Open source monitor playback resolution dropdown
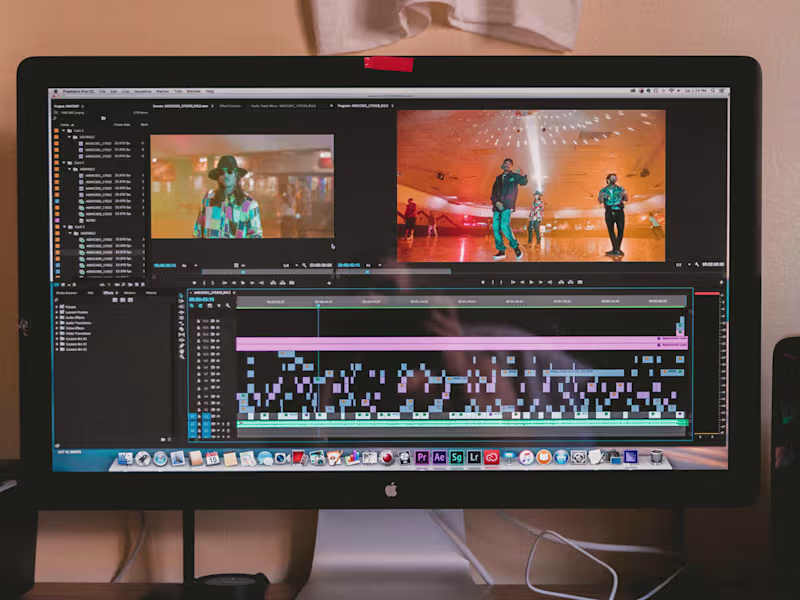Viewport: 800px width, 600px height. (290, 265)
